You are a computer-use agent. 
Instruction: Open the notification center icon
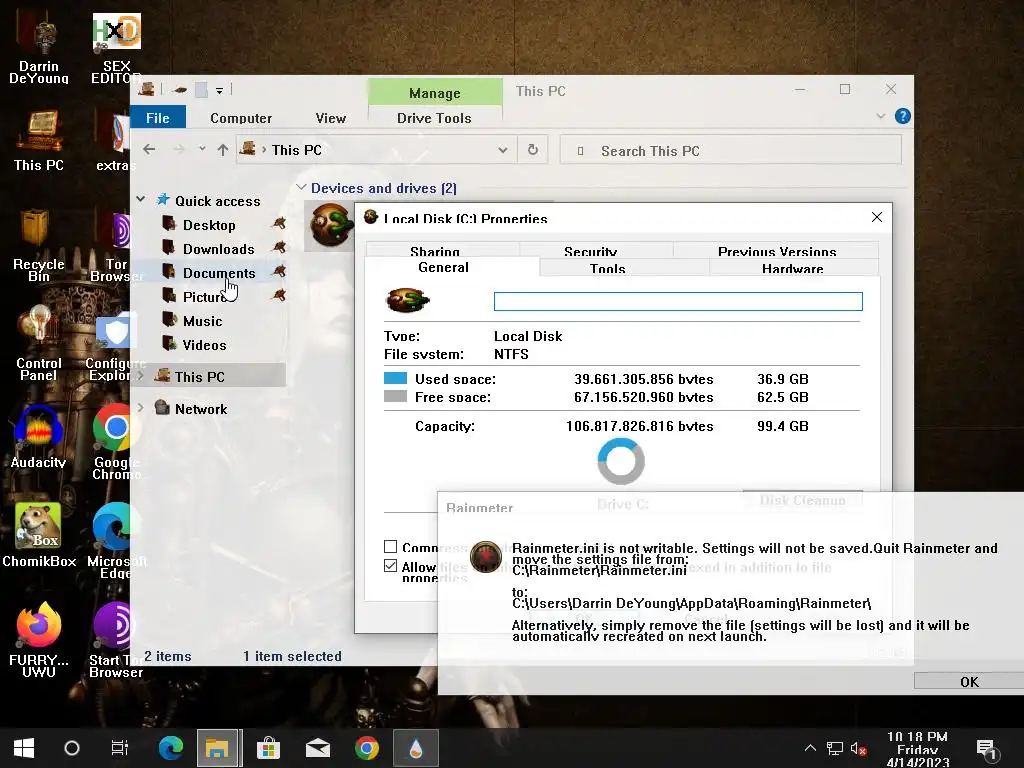click(986, 750)
